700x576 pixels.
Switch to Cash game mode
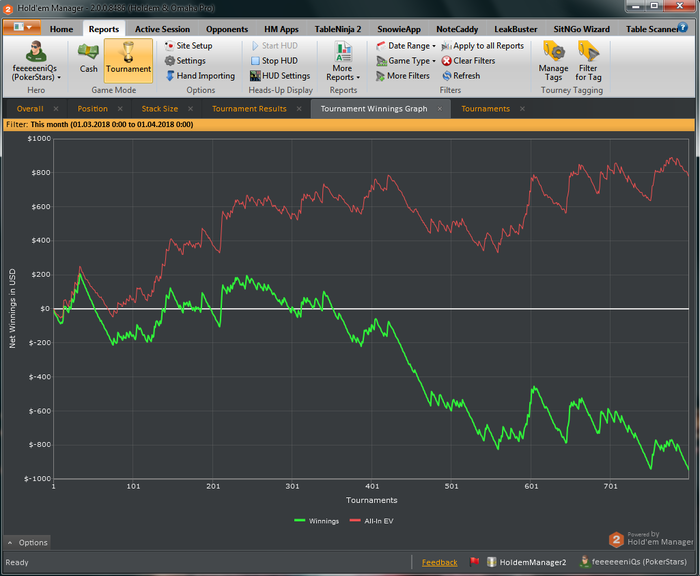pyautogui.click(x=88, y=58)
